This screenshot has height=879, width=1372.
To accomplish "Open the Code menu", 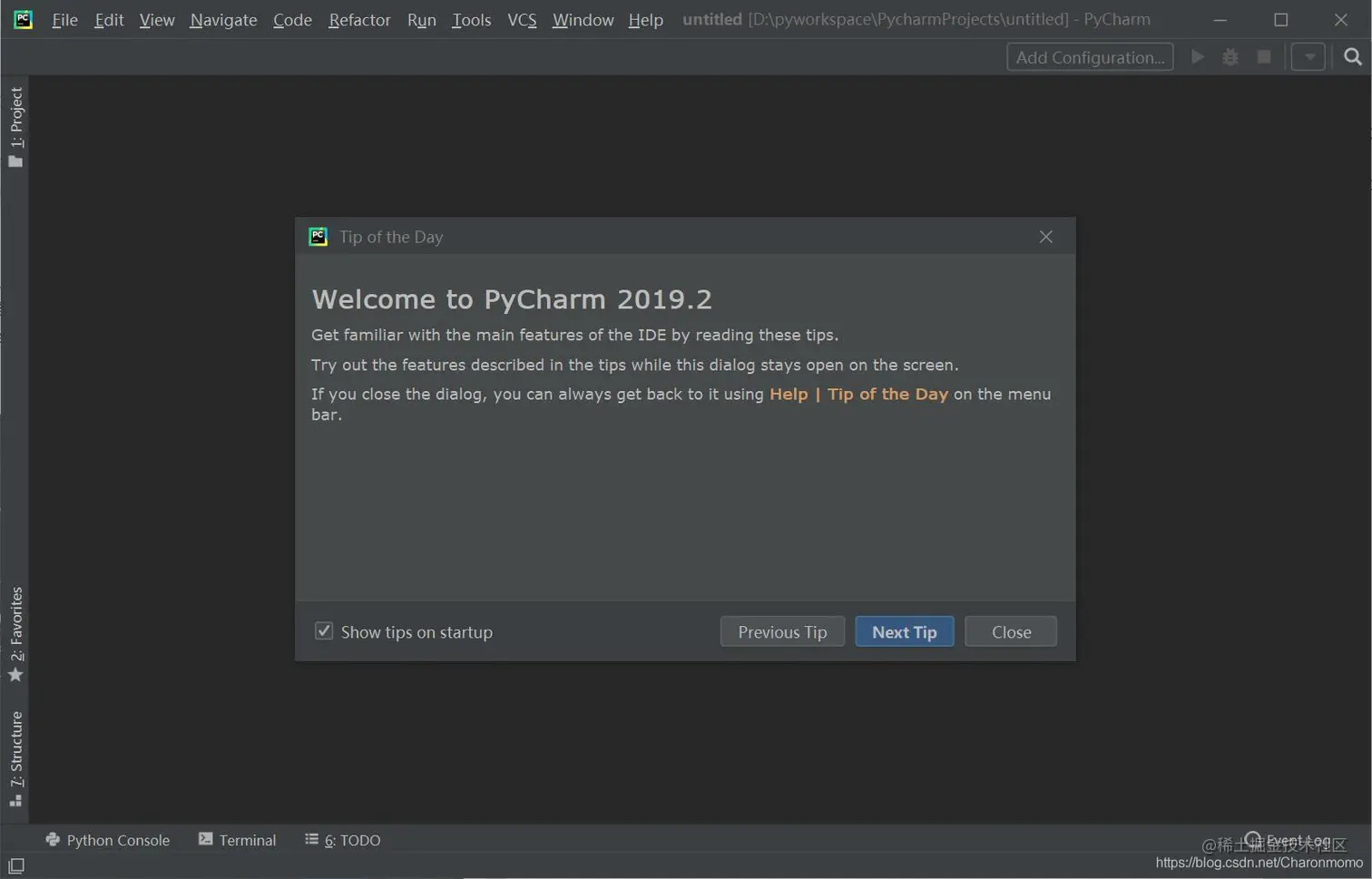I will coord(292,19).
